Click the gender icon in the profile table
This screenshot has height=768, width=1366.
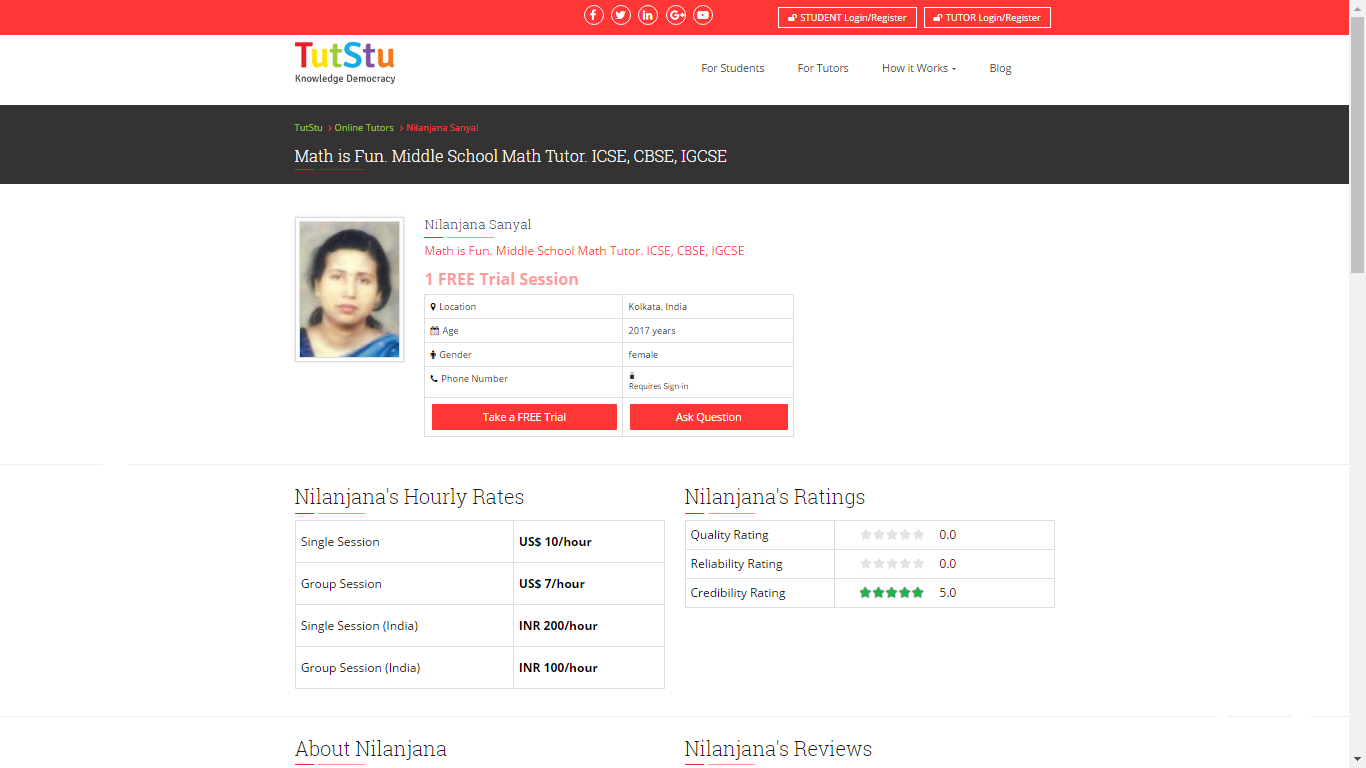point(432,354)
